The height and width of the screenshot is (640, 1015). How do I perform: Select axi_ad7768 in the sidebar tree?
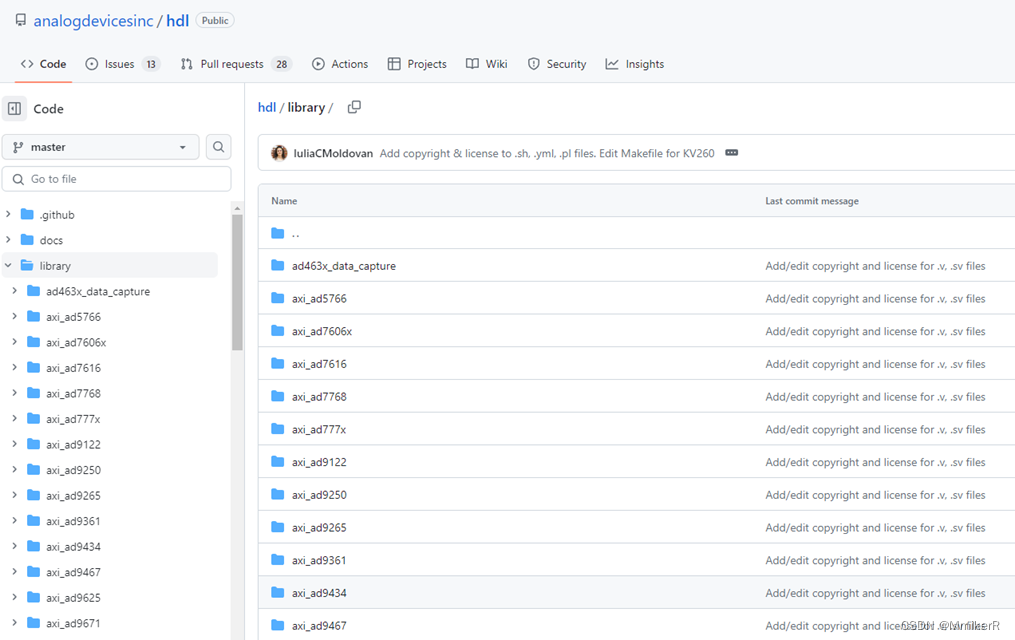73,393
